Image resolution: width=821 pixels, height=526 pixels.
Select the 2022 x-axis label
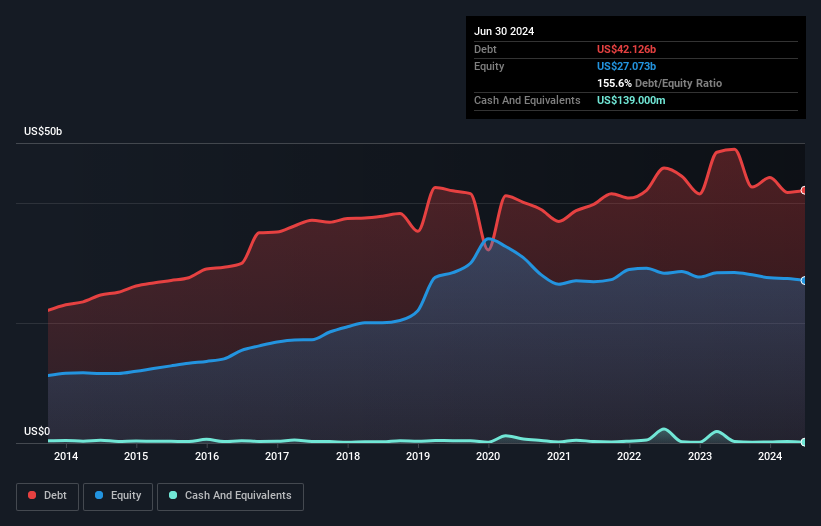pos(629,456)
